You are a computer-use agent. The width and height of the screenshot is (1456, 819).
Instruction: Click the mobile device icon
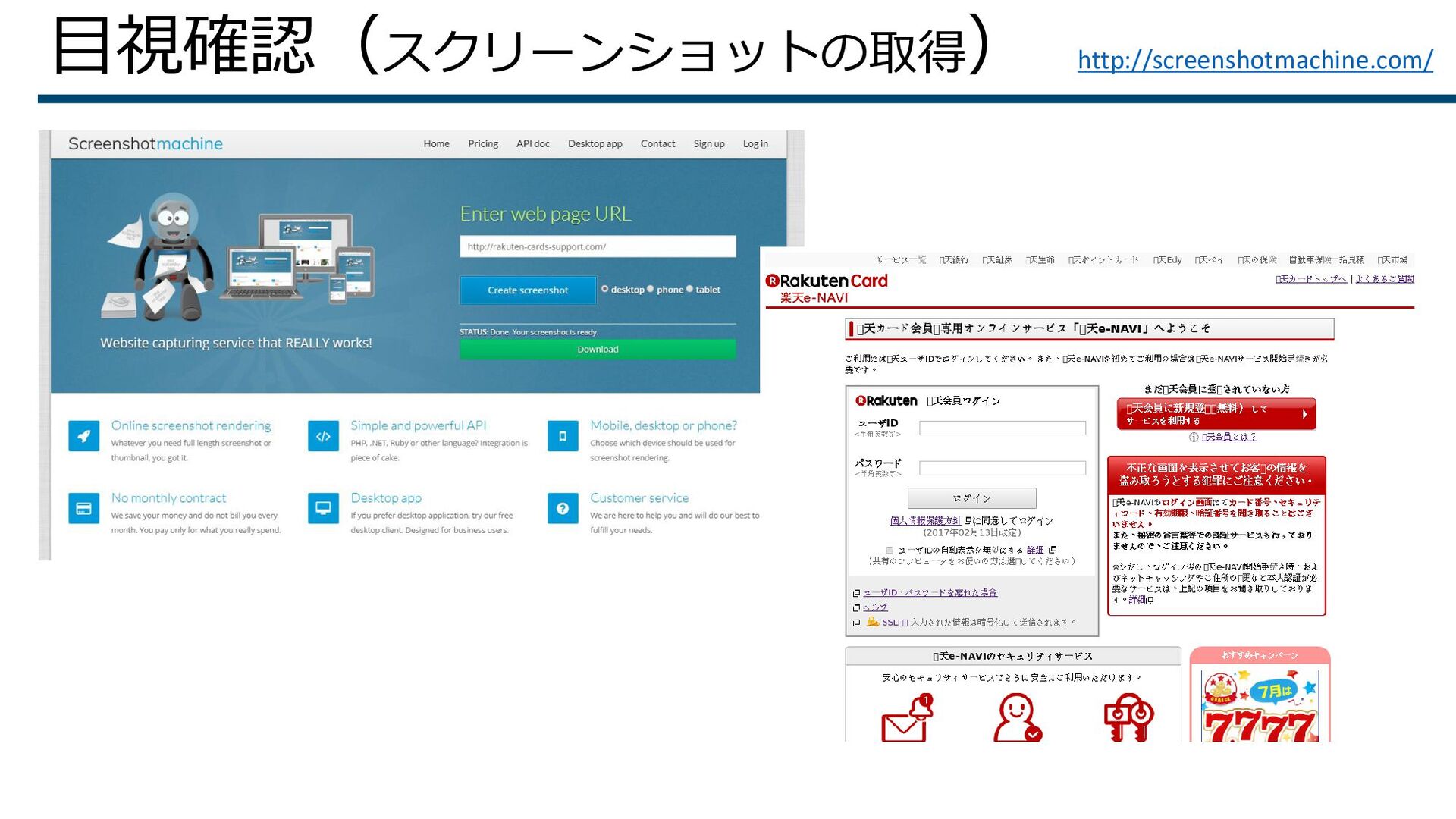563,436
